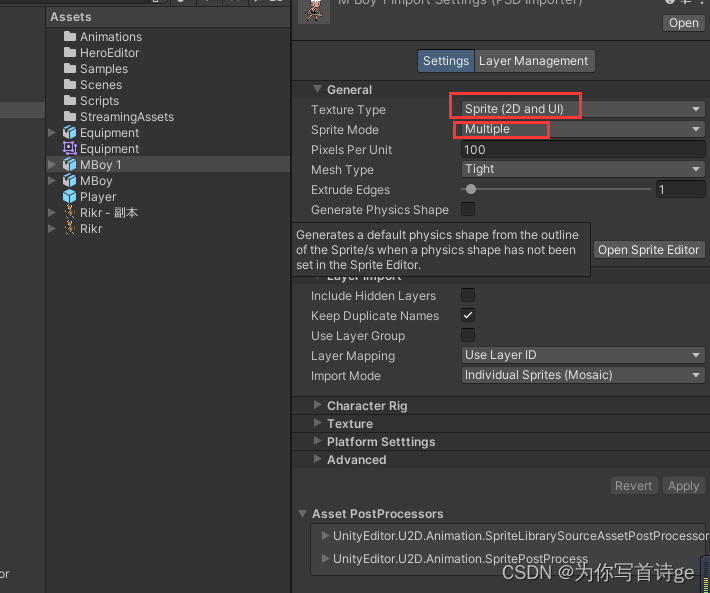Click the Layer Mapping label
This screenshot has height=593, width=710.
[353, 356]
